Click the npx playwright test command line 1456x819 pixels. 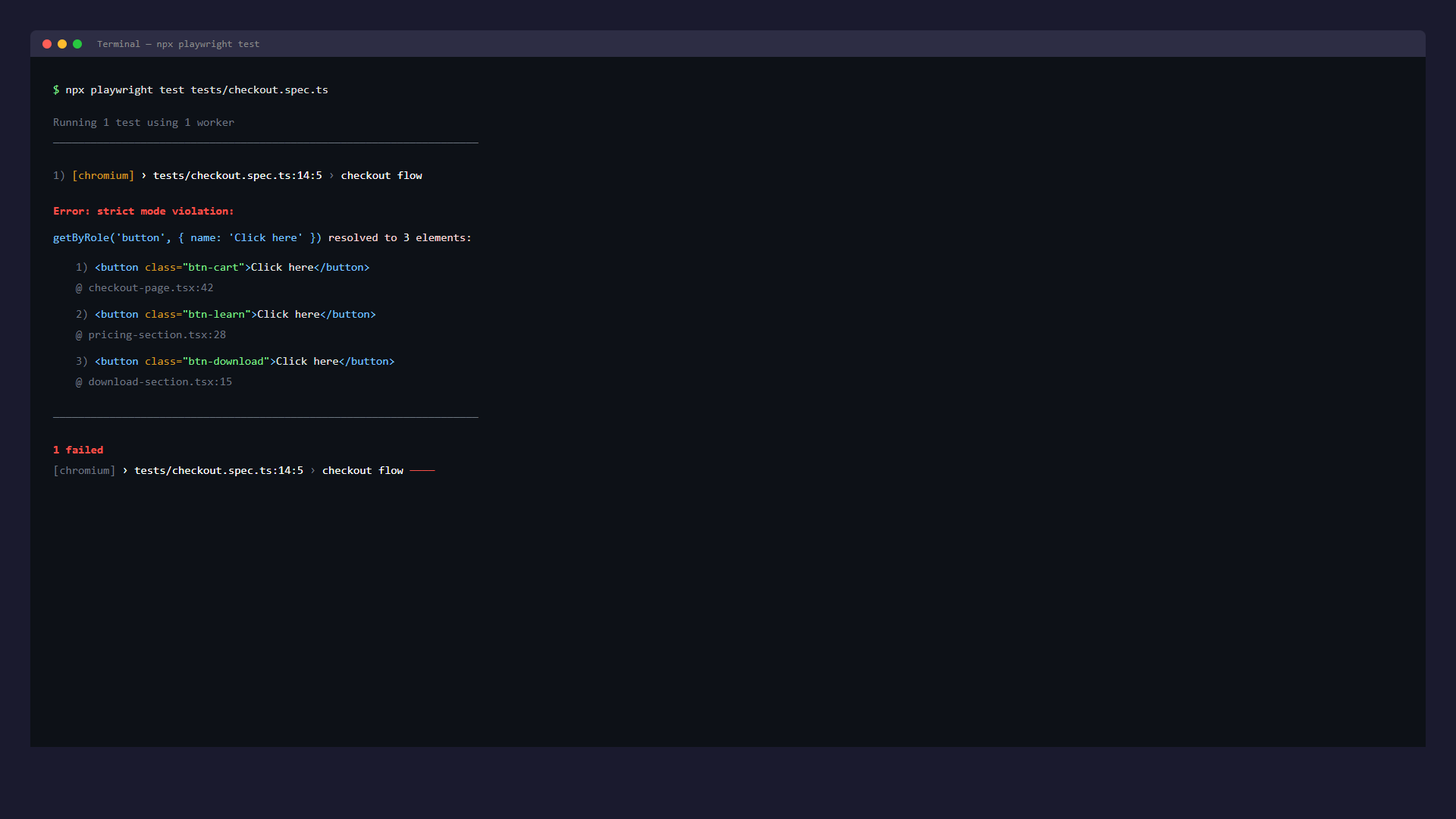pos(196,89)
